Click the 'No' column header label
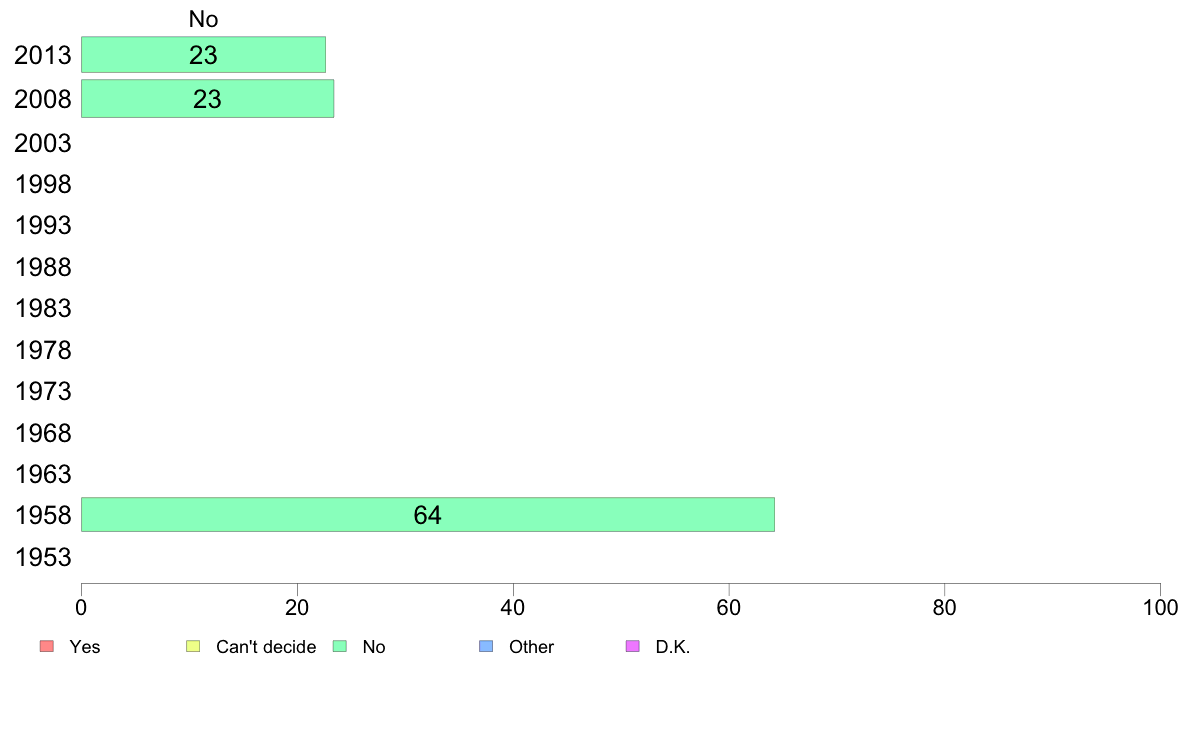 click(204, 19)
